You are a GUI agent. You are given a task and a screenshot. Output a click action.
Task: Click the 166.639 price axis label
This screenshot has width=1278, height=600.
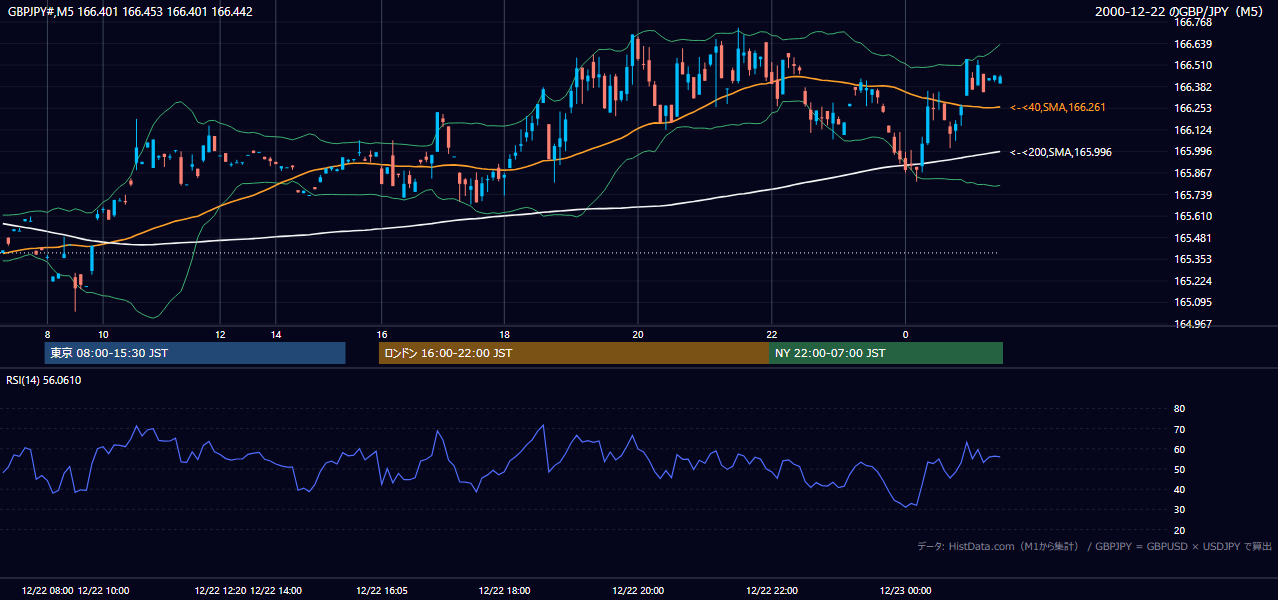click(1192, 44)
